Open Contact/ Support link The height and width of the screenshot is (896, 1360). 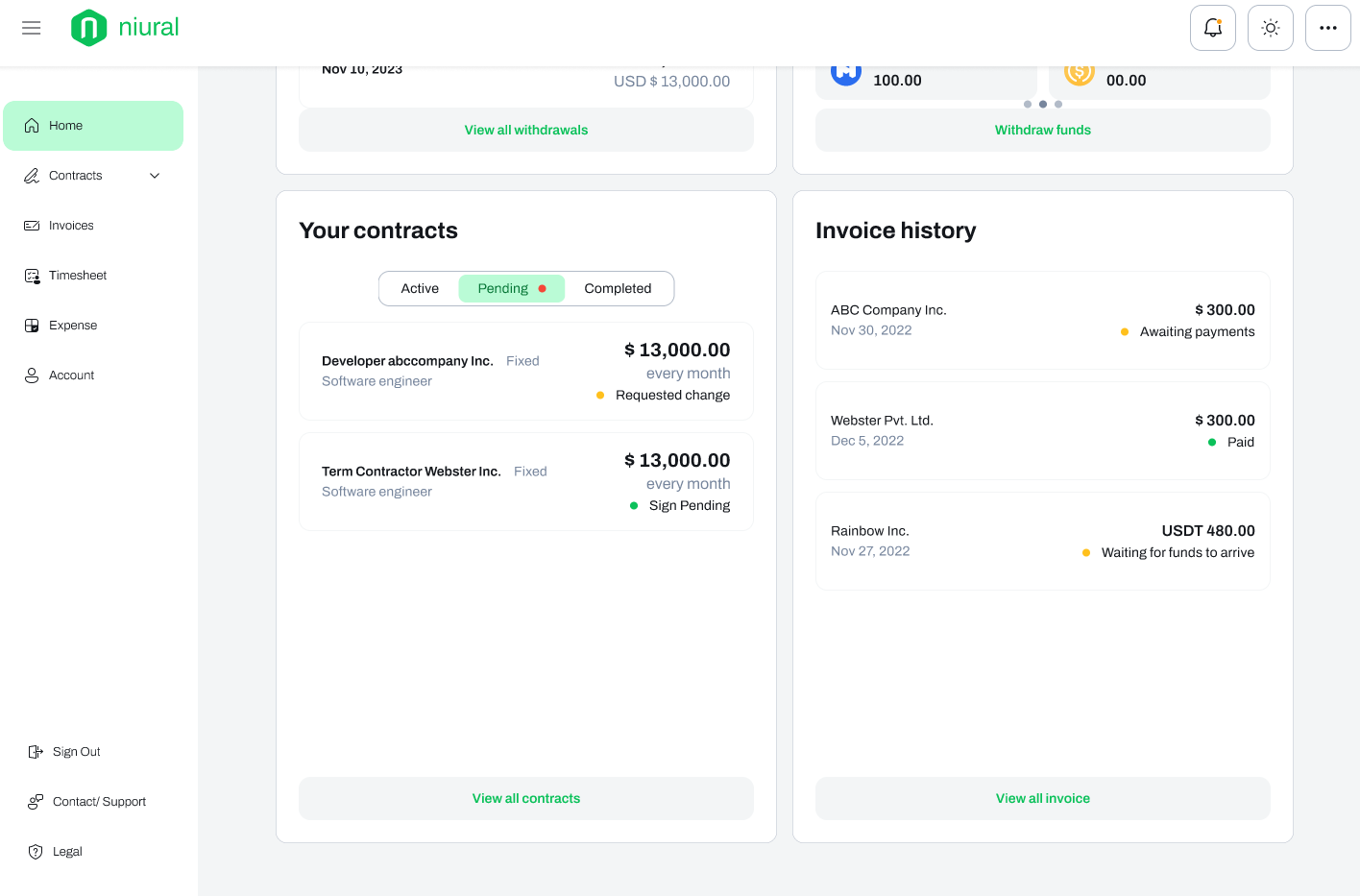pos(100,802)
